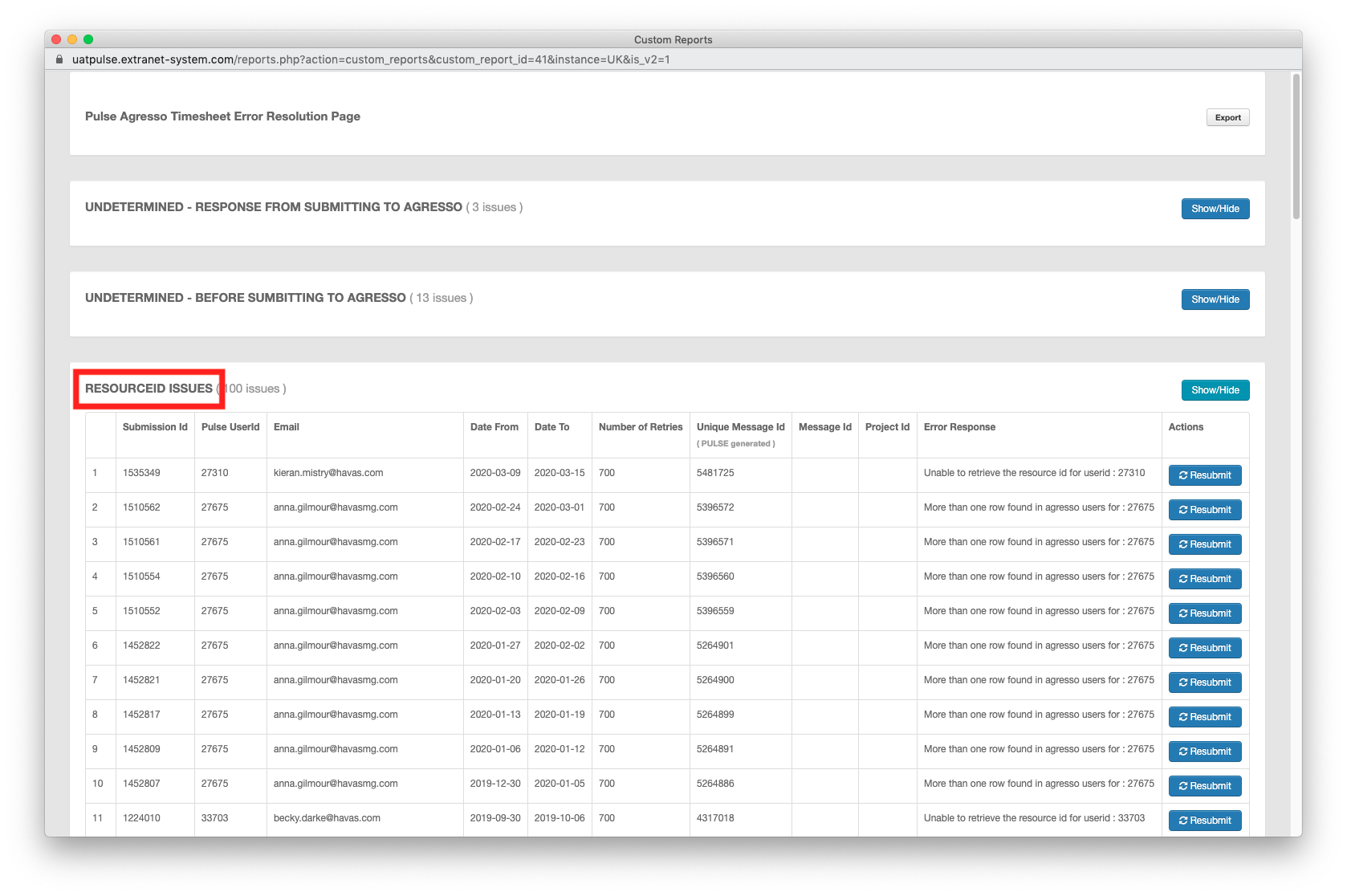Resubmit the row dated 2020-02-17 to 2020-02-23
This screenshot has height=896, width=1347.
[1204, 544]
